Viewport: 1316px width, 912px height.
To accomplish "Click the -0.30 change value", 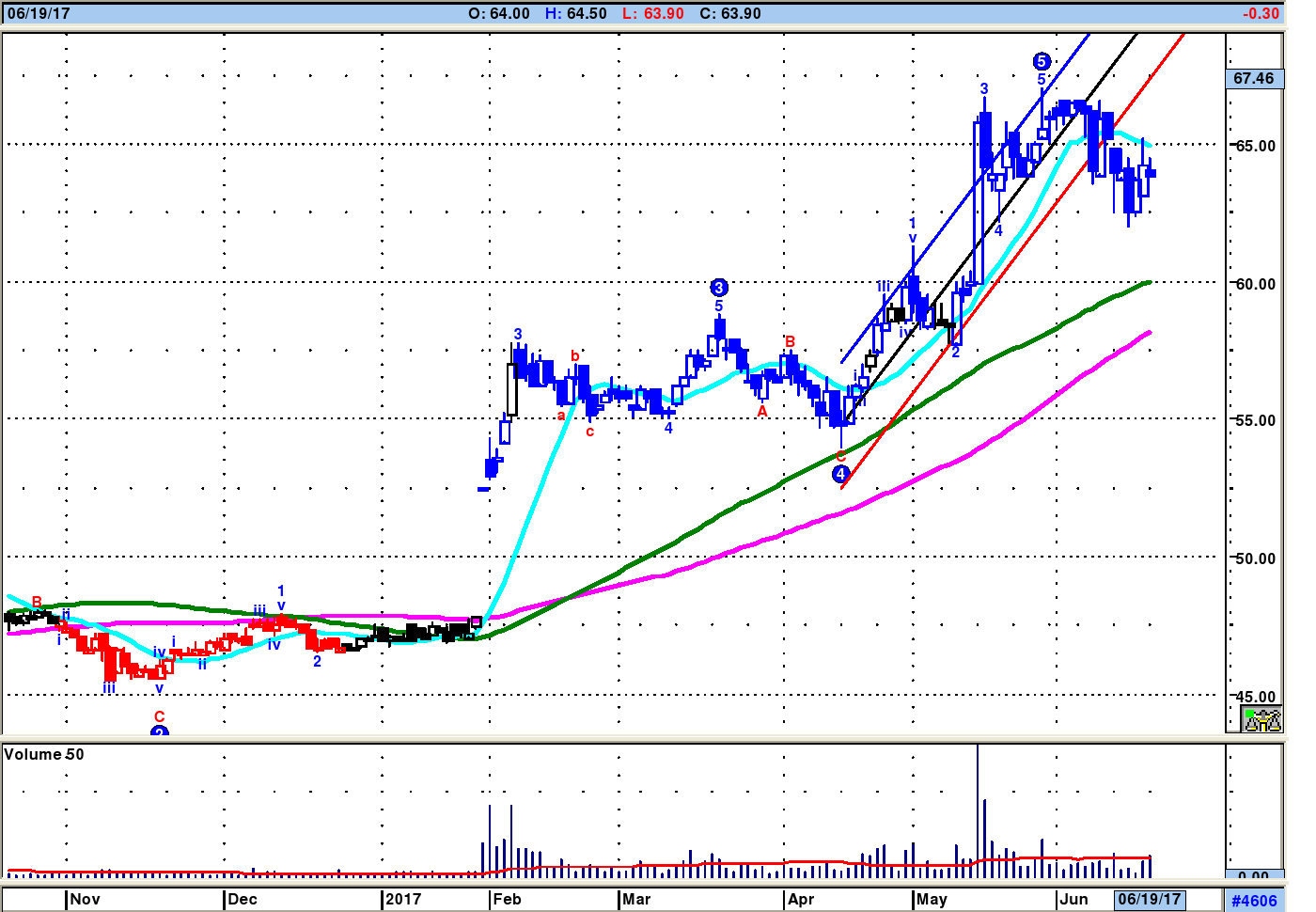I will 1261,13.
